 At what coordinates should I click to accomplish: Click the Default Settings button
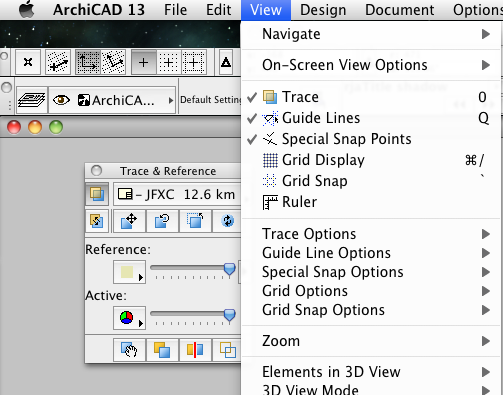click(x=211, y=100)
